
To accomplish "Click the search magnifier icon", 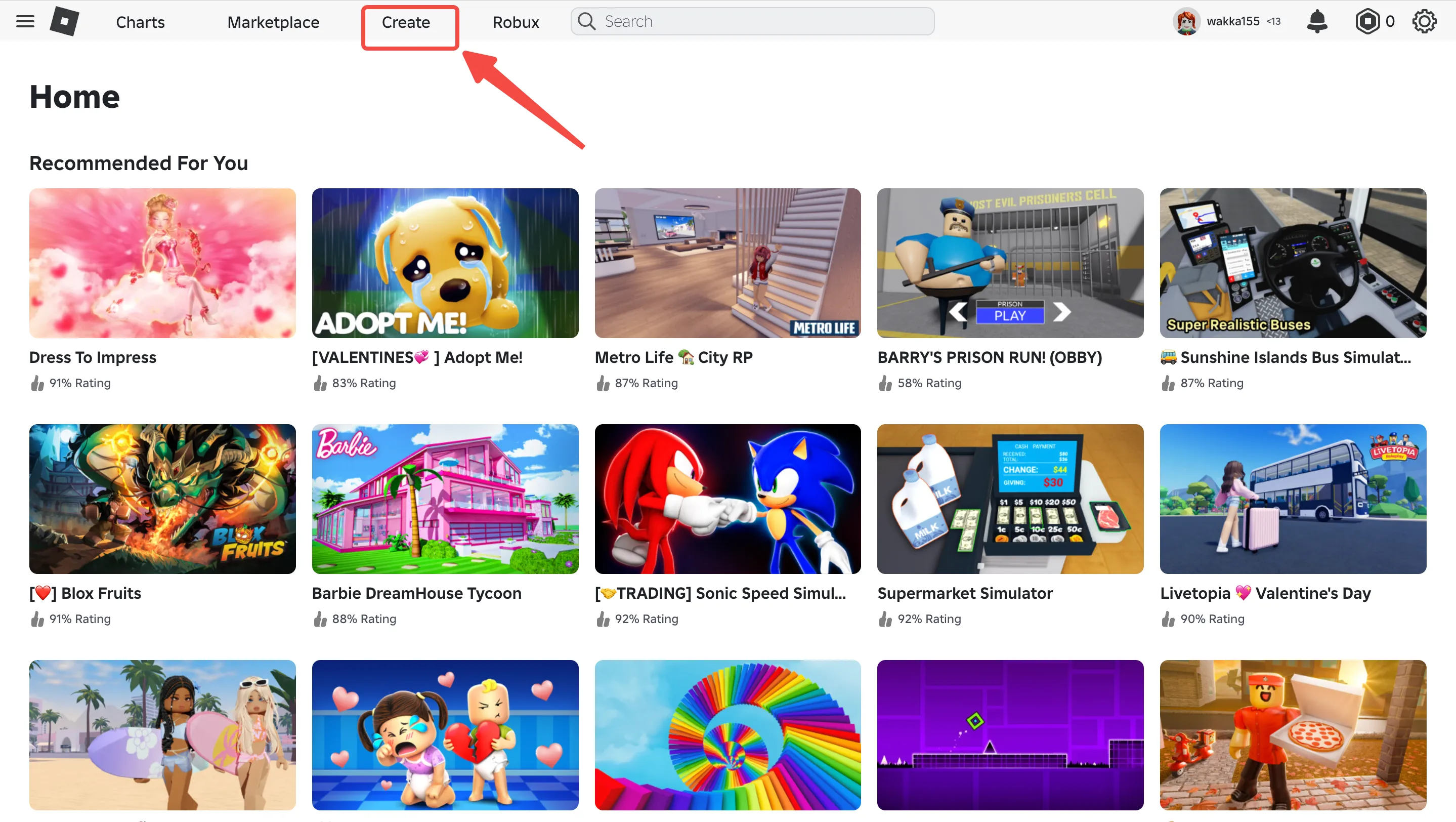I will coord(587,21).
